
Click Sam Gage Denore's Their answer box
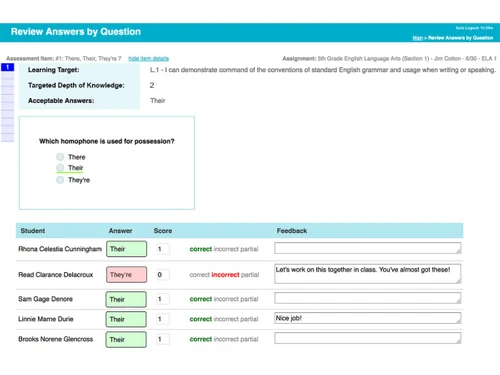click(126, 299)
